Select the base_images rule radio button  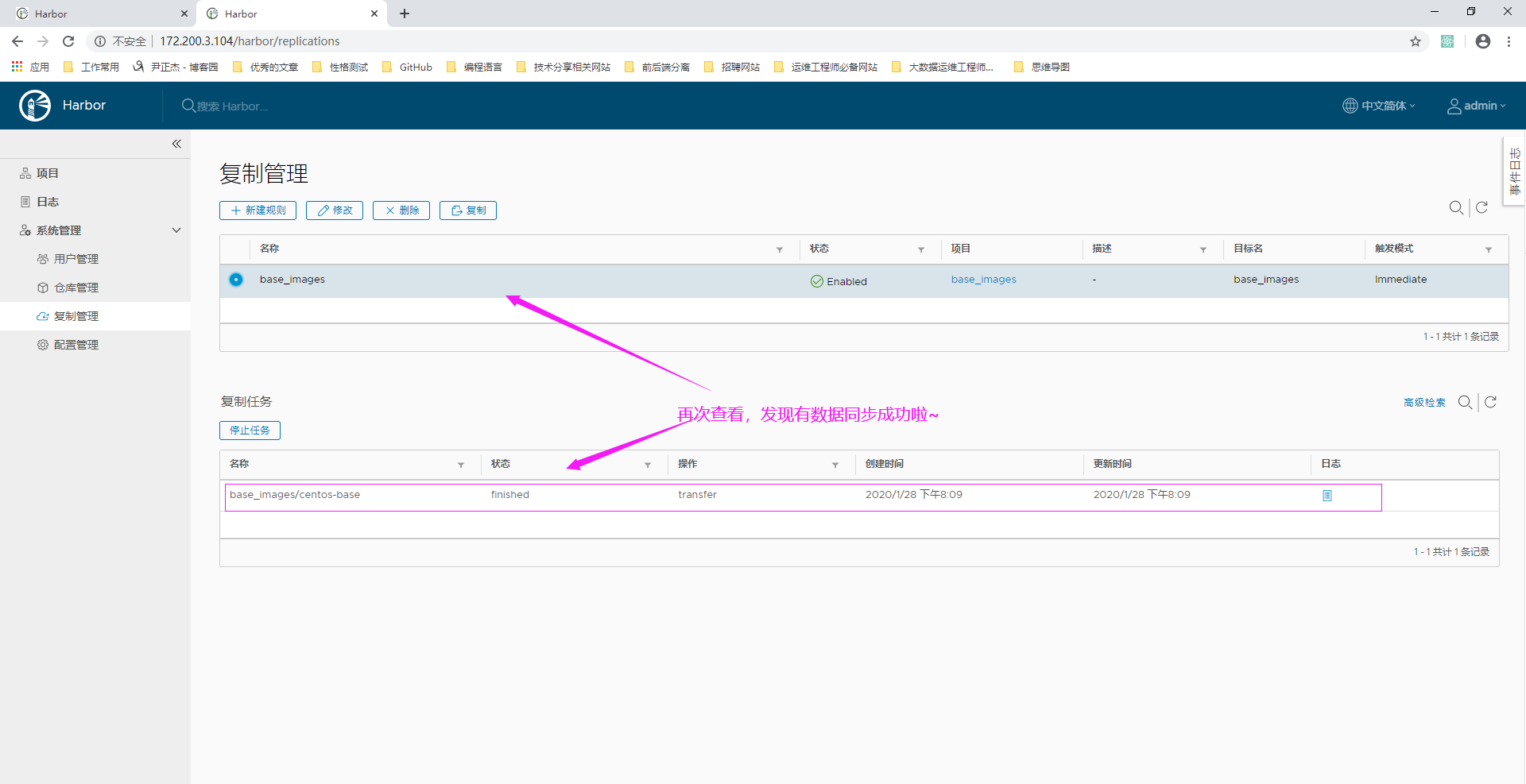tap(236, 280)
